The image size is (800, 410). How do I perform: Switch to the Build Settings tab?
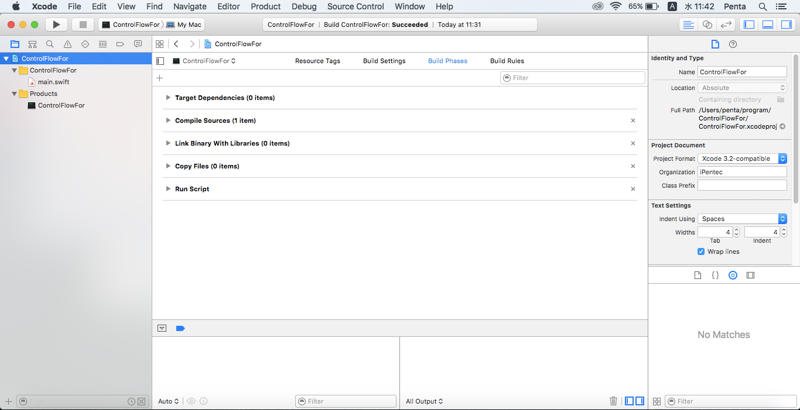tap(384, 61)
